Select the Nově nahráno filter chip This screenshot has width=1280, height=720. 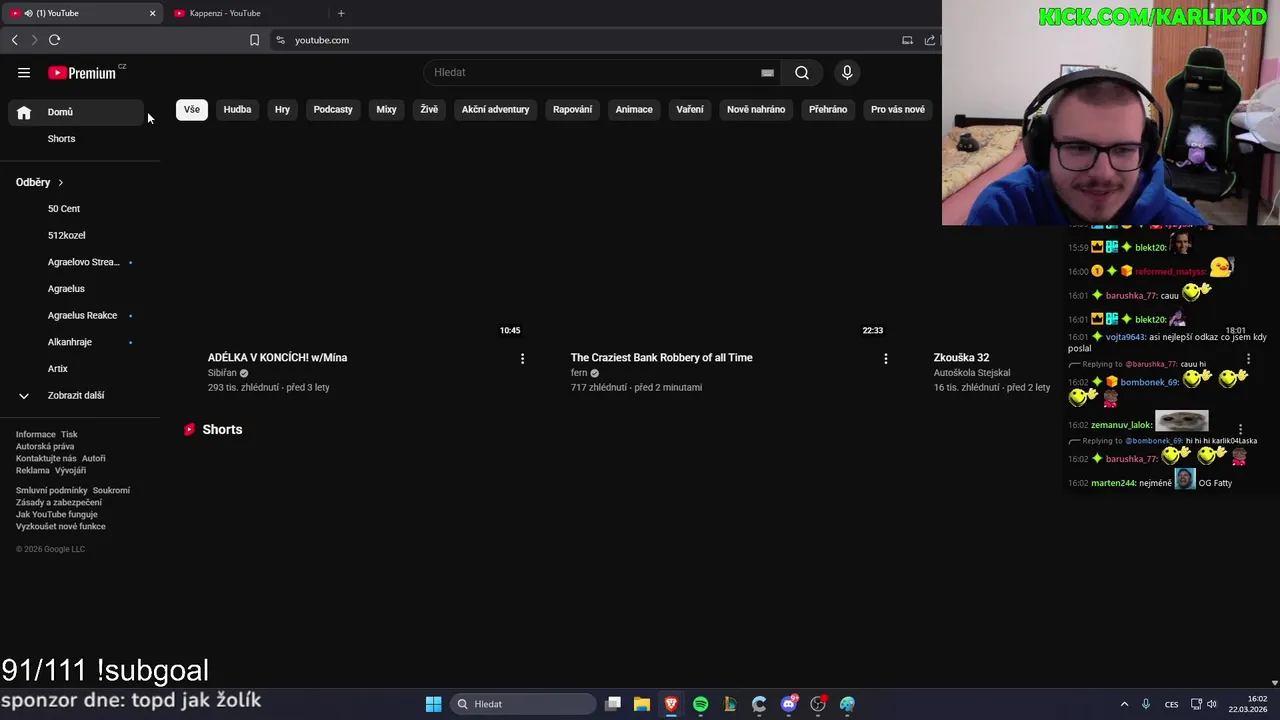point(756,109)
